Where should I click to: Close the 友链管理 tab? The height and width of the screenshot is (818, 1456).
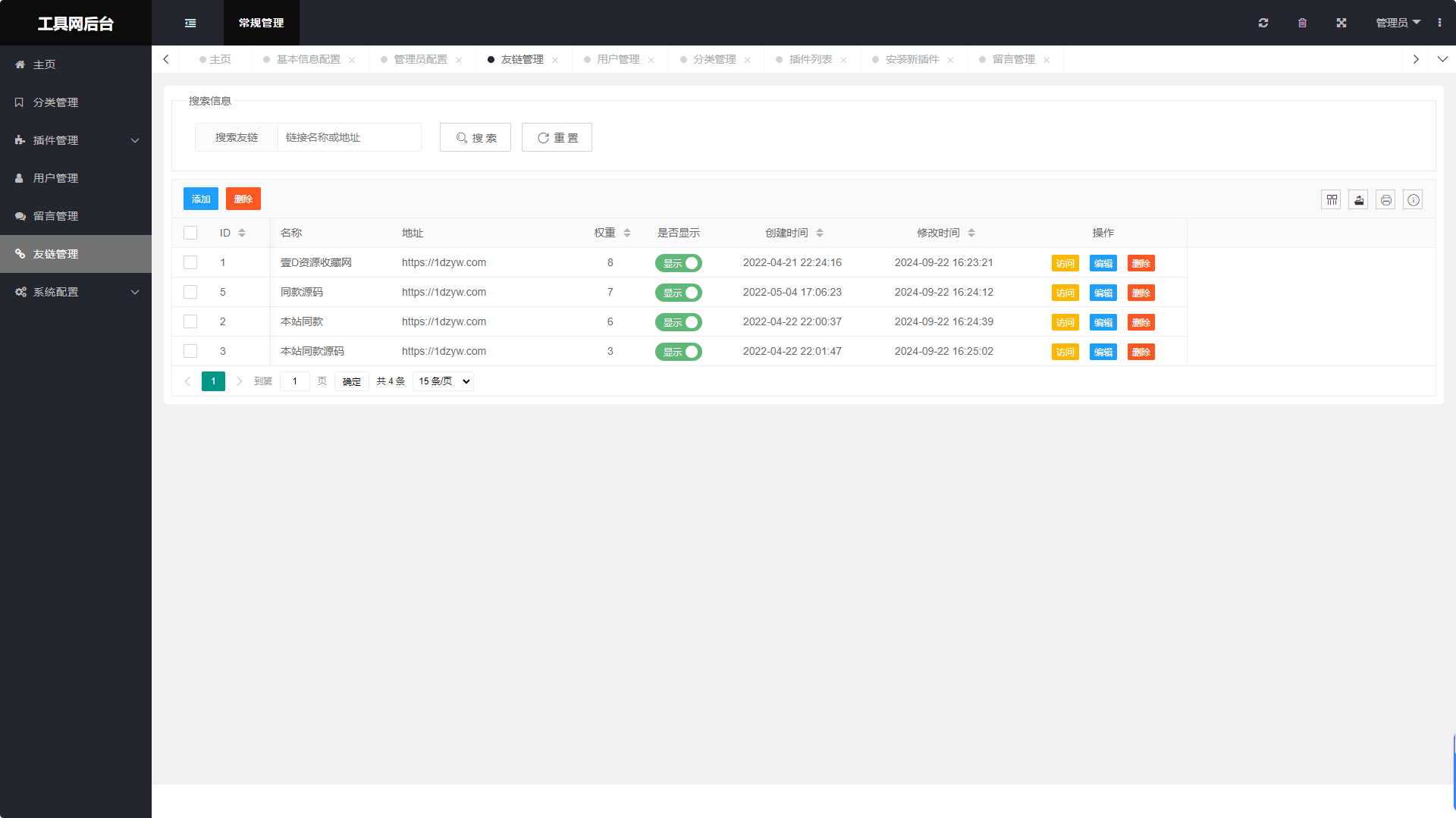pos(555,60)
